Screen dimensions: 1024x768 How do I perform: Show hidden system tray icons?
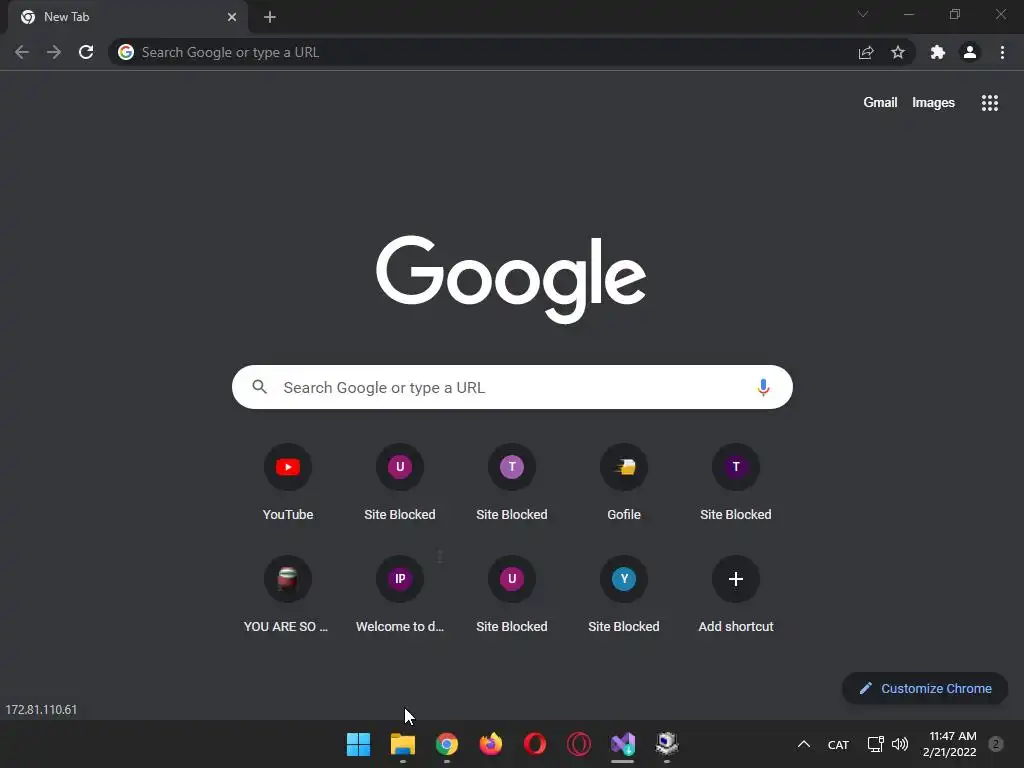tap(804, 744)
